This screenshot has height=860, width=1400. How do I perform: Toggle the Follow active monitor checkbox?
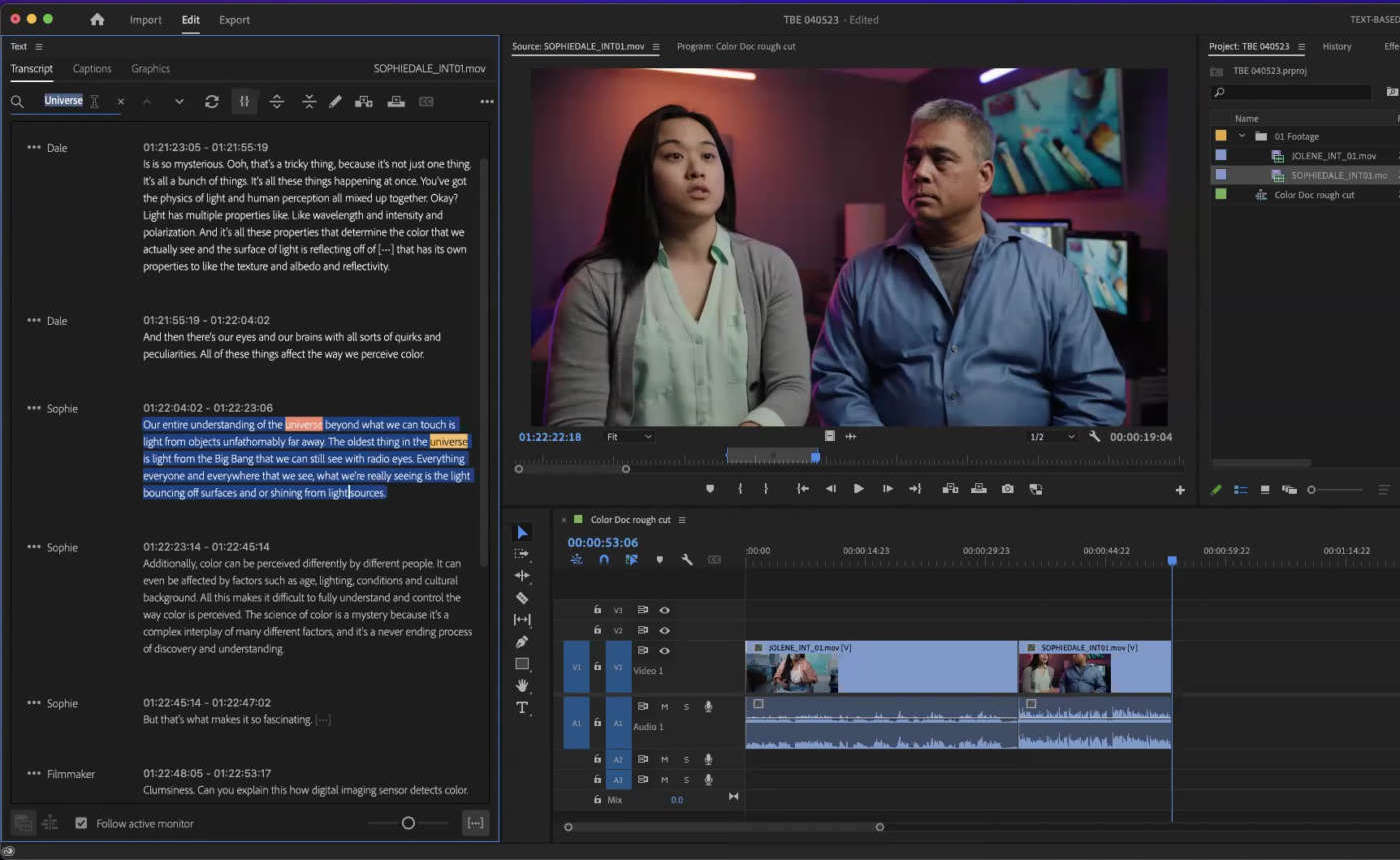81,823
